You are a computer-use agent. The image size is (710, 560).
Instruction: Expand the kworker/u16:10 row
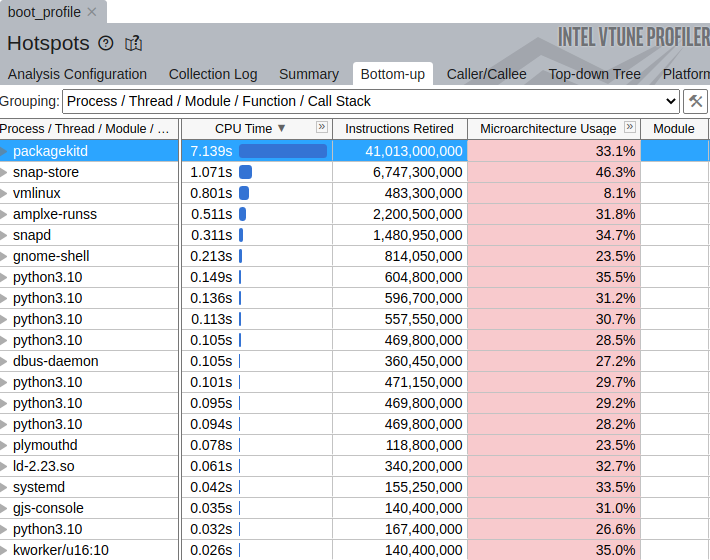click(4, 550)
